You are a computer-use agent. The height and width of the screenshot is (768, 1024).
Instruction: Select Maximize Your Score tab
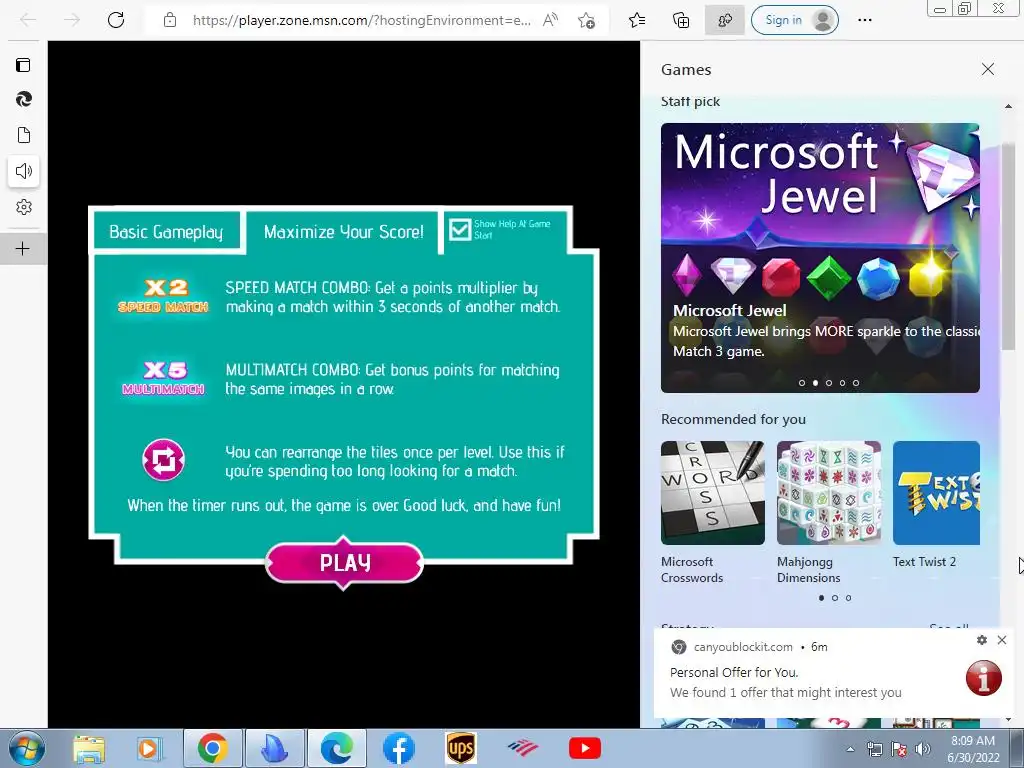(x=344, y=232)
